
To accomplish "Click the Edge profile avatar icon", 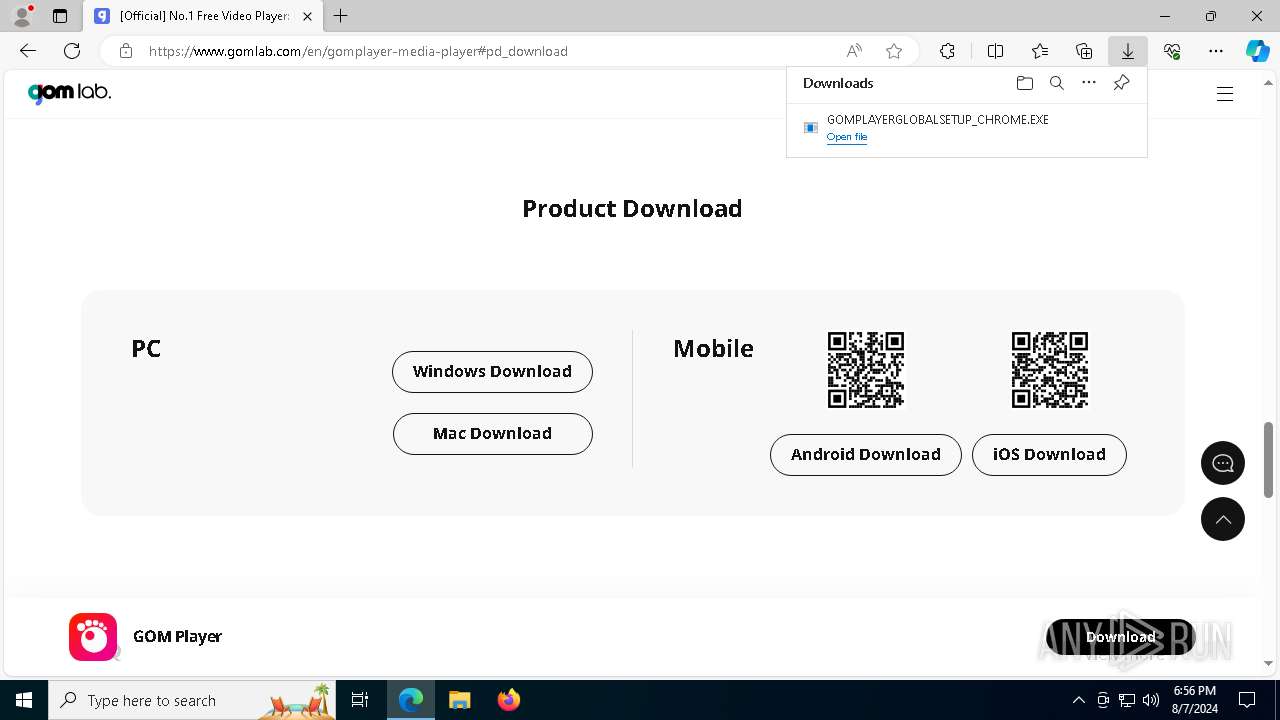I will point(22,16).
